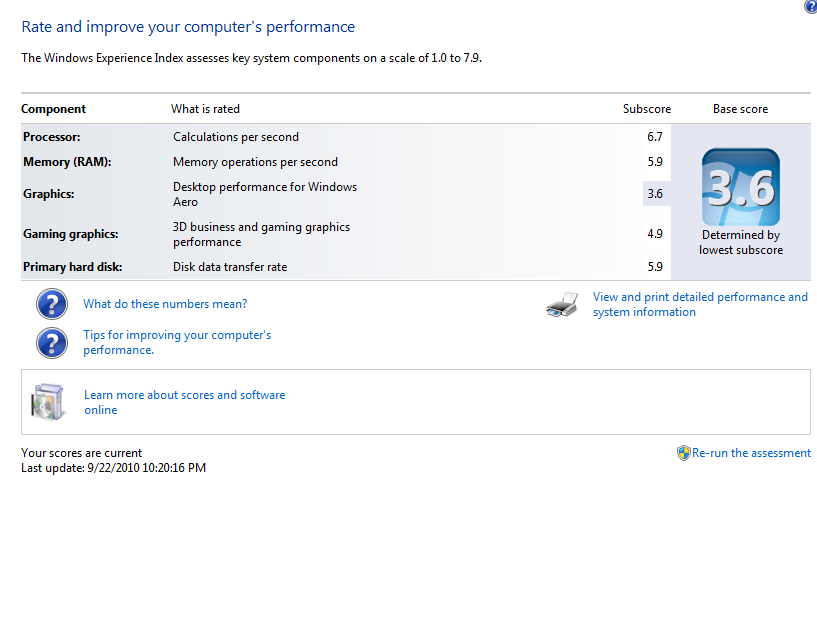Click the 'Graphics:' row label
This screenshot has width=817, height=629.
[48, 194]
